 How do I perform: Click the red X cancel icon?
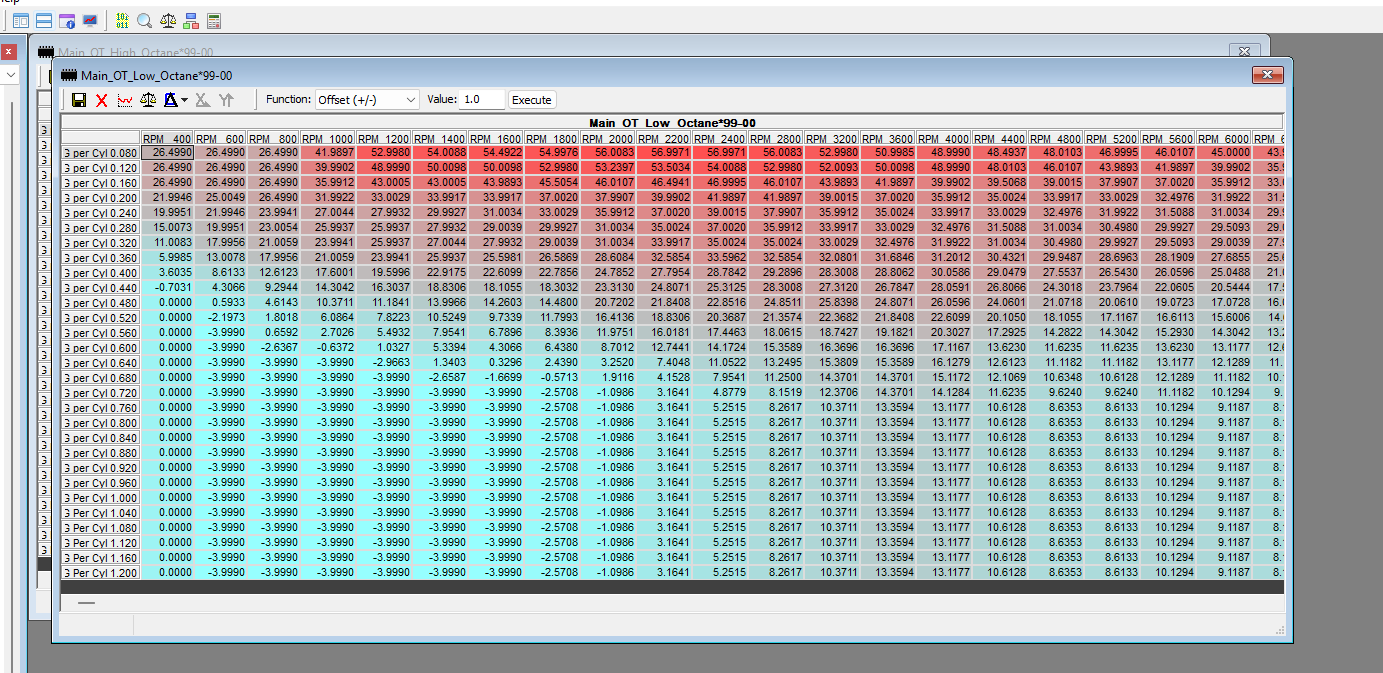pos(102,100)
